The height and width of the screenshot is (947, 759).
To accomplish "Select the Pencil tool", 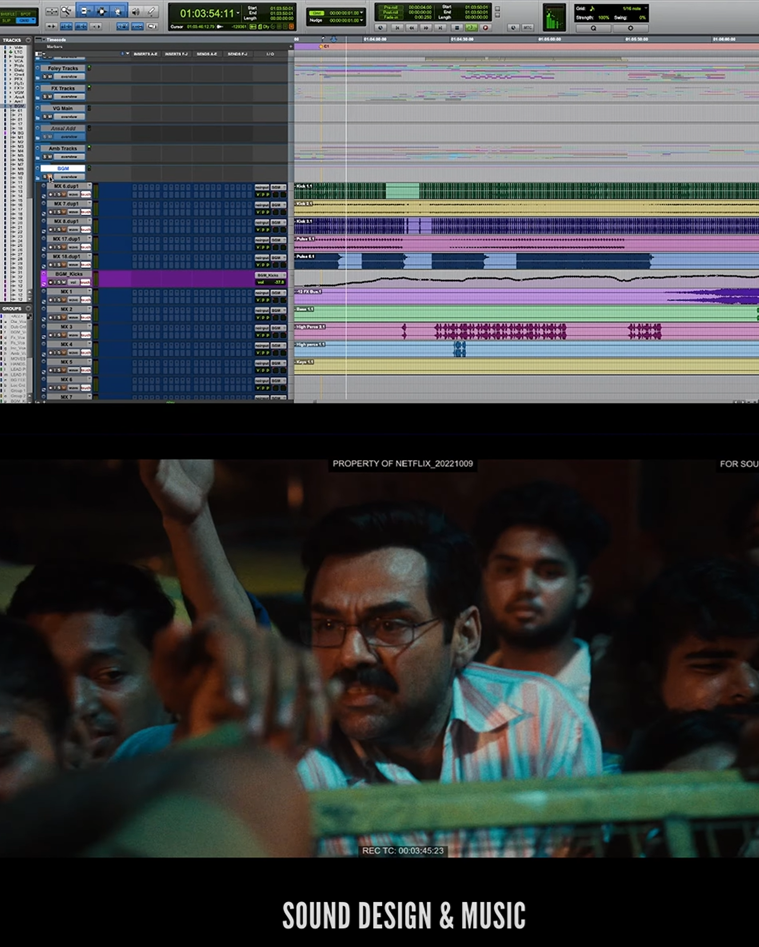I will coord(152,11).
